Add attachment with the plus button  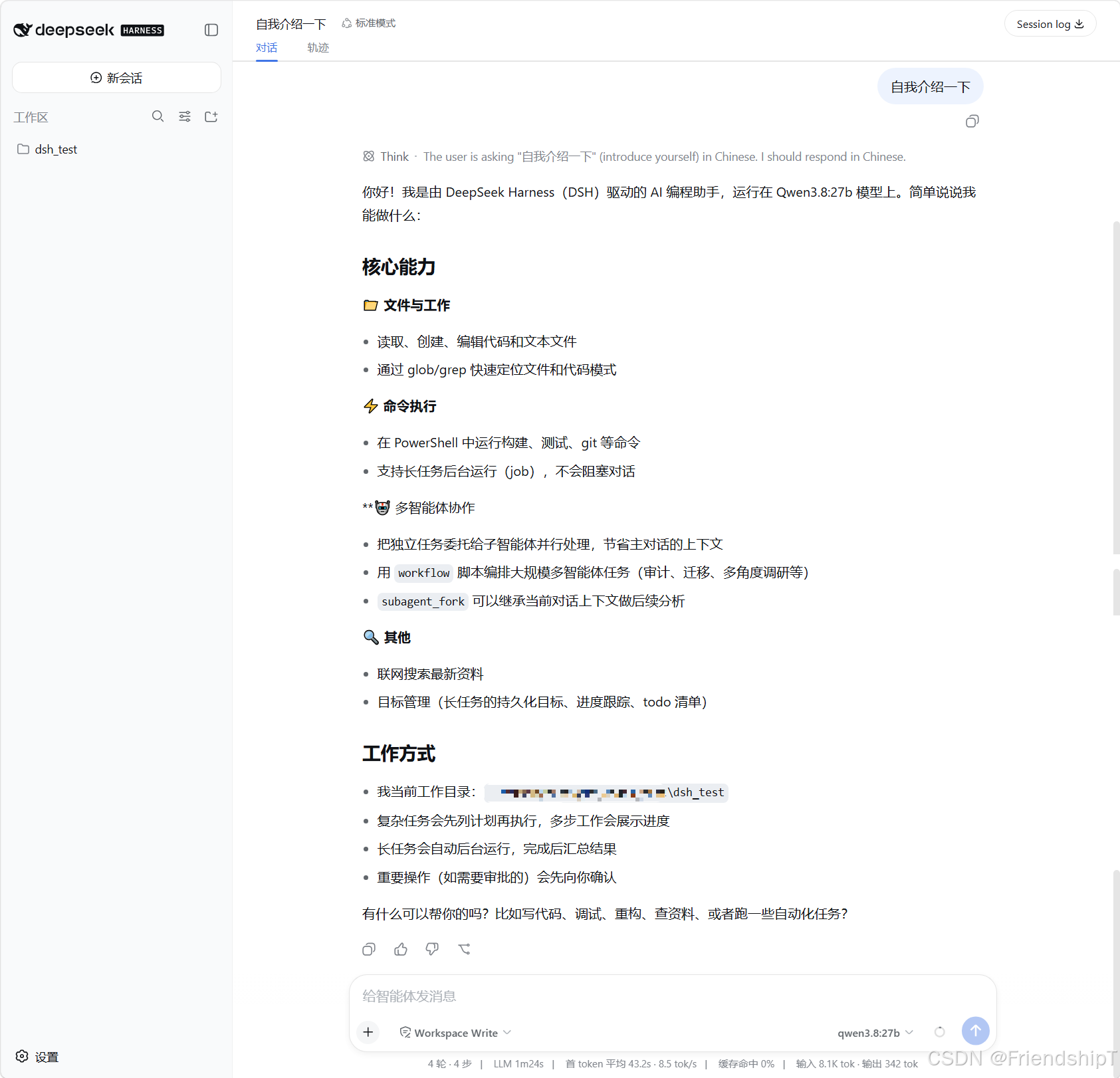(x=368, y=1032)
